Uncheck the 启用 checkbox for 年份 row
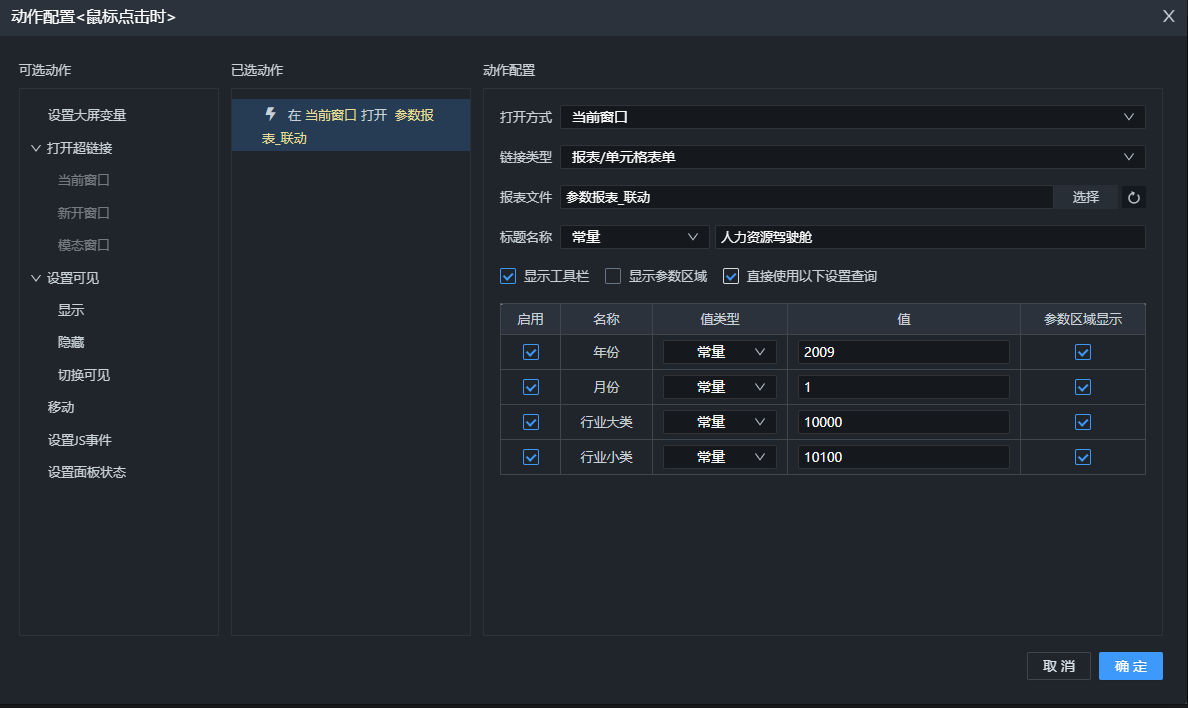The height and width of the screenshot is (708, 1188). point(531,352)
